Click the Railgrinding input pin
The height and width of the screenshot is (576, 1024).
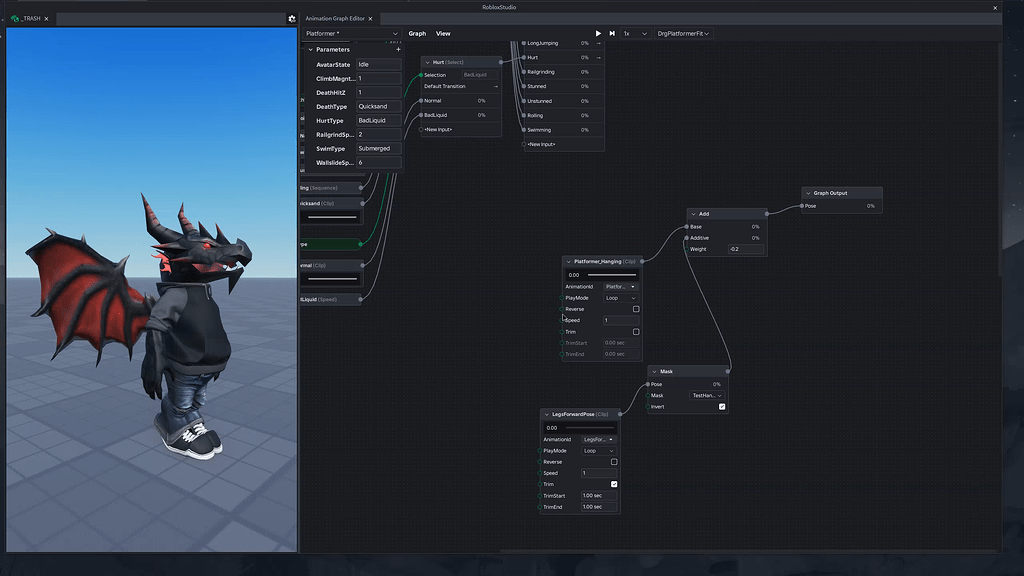524,72
